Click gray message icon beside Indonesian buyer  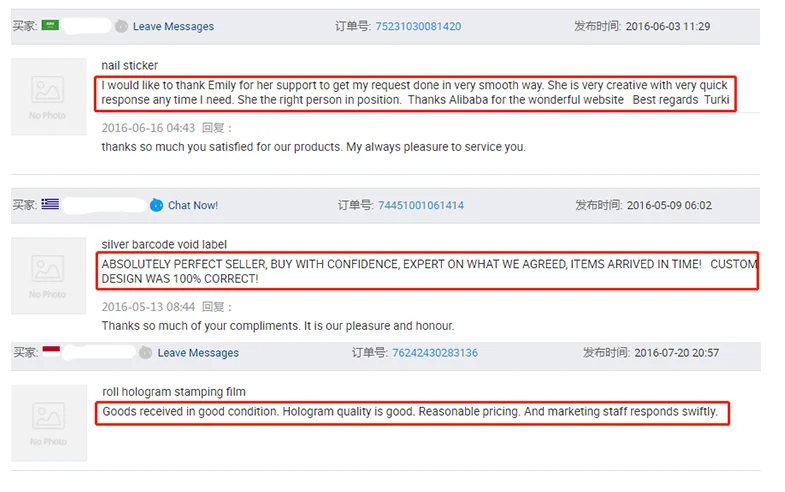coord(146,353)
